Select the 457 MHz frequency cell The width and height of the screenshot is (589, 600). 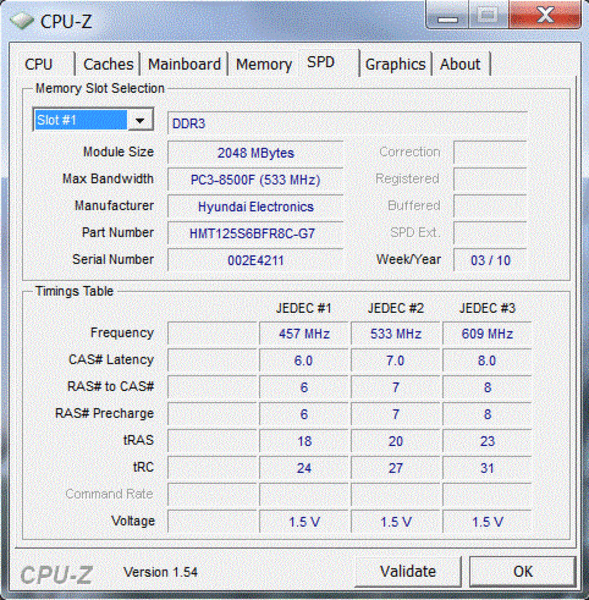point(303,333)
